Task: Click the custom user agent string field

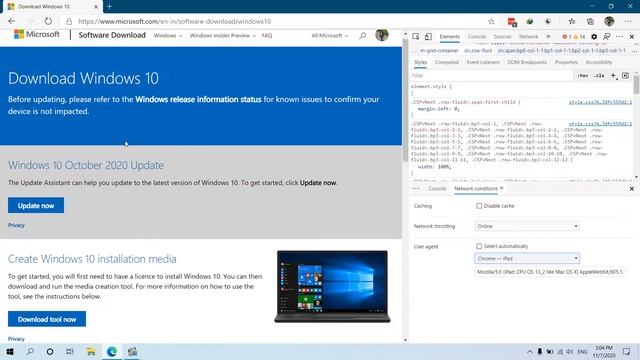Action: click(x=550, y=271)
